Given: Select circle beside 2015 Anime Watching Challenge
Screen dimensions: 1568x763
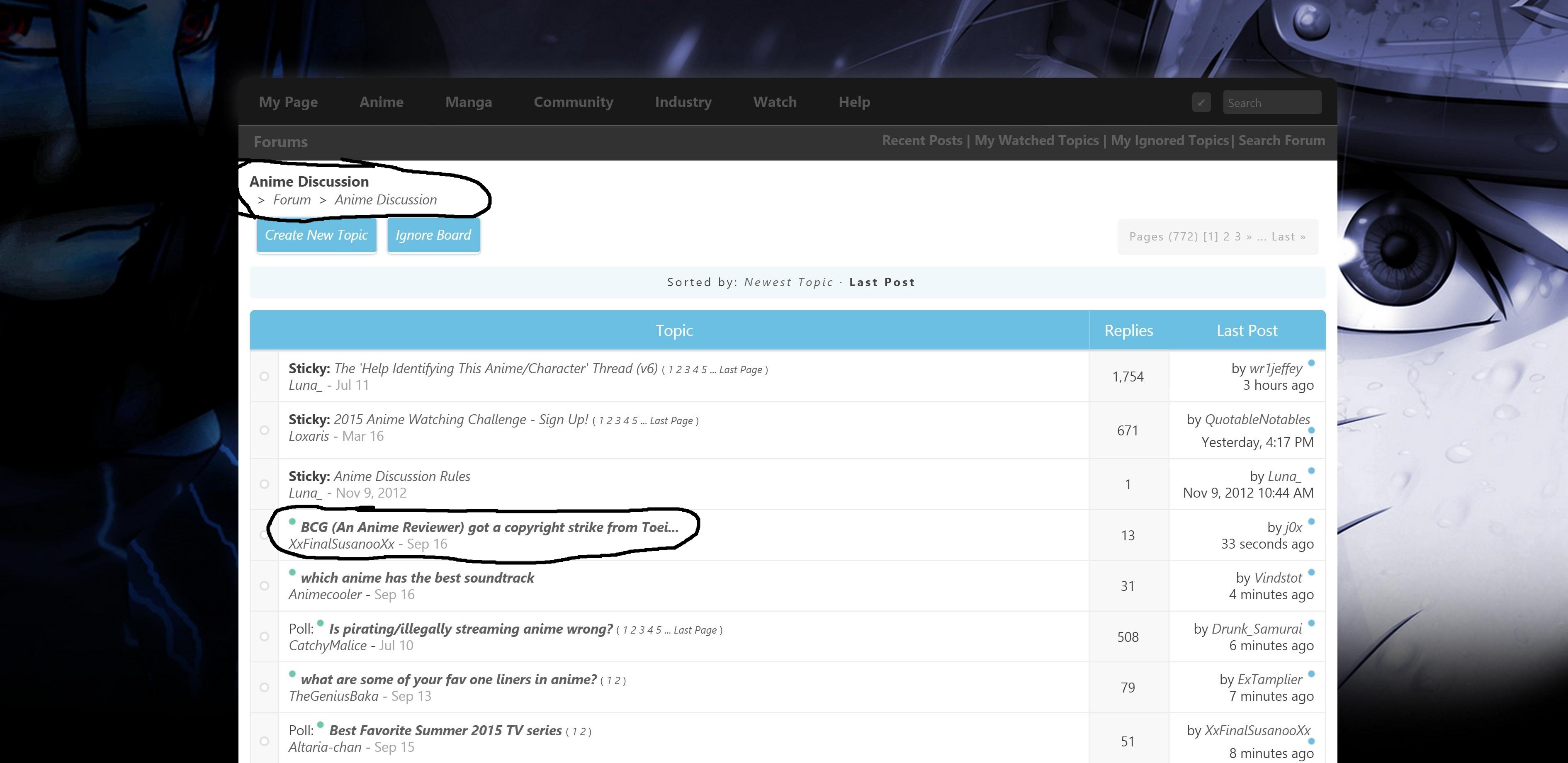Looking at the screenshot, I should click(x=264, y=430).
